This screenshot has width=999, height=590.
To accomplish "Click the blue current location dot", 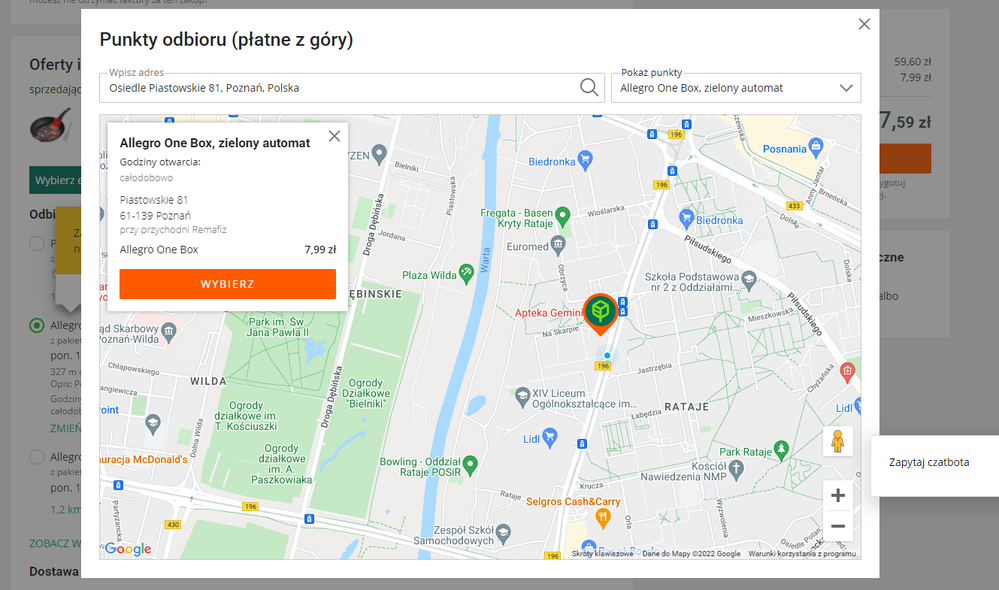I will 607,356.
